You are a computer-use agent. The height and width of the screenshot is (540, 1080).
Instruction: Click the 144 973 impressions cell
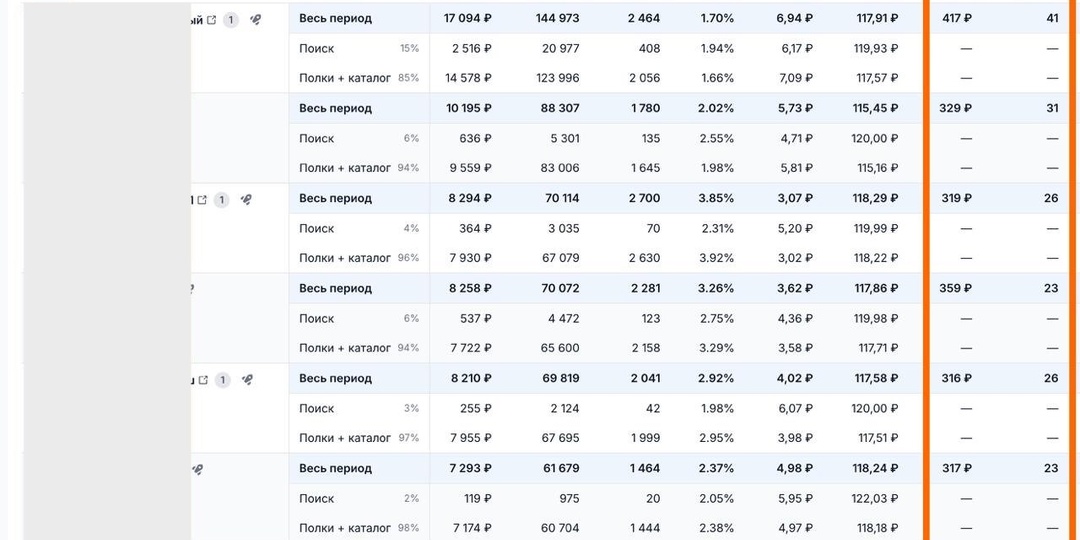557,19
